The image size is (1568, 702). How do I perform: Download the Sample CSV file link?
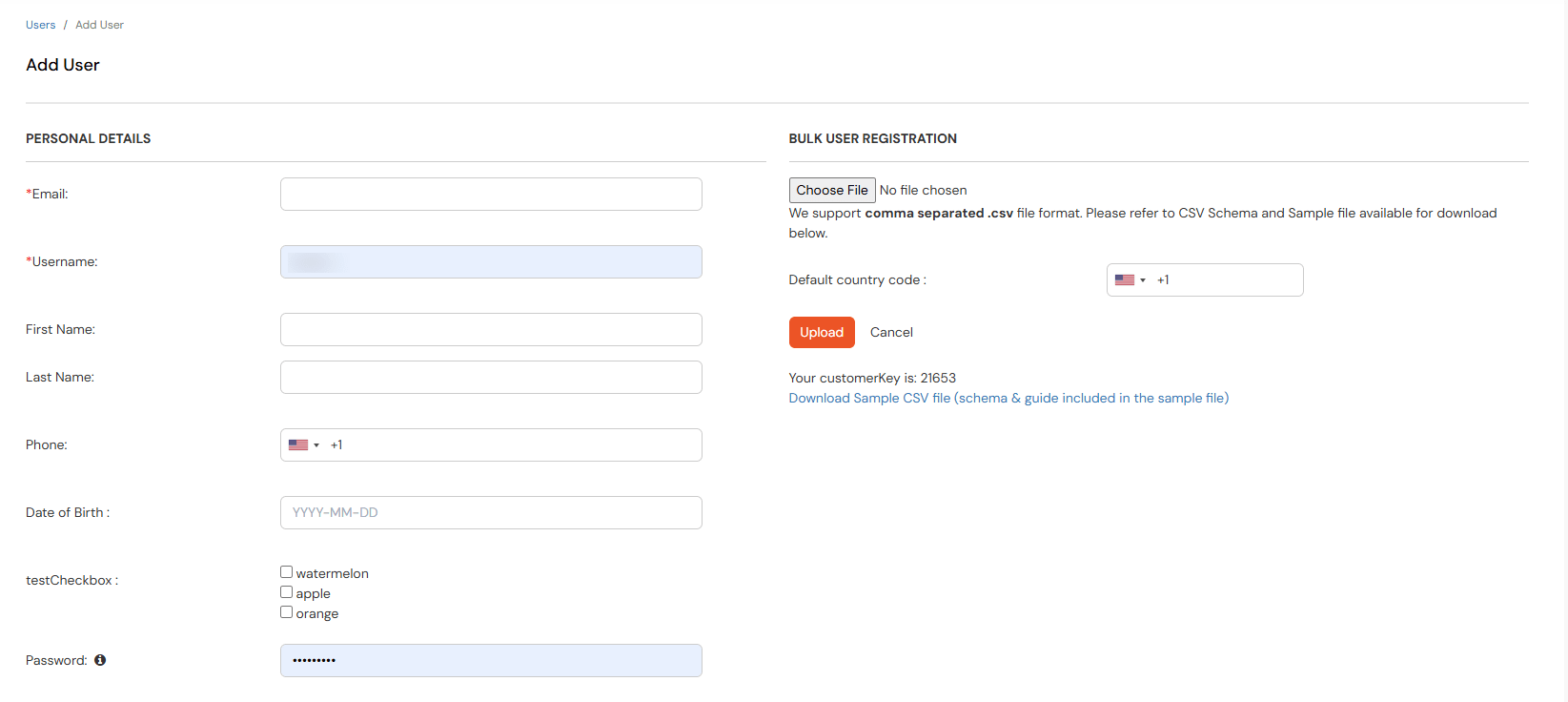click(x=1008, y=398)
